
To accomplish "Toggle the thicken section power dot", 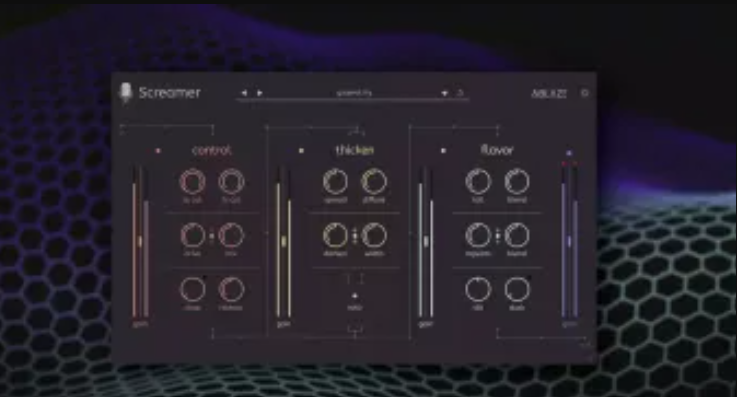I will (x=301, y=151).
